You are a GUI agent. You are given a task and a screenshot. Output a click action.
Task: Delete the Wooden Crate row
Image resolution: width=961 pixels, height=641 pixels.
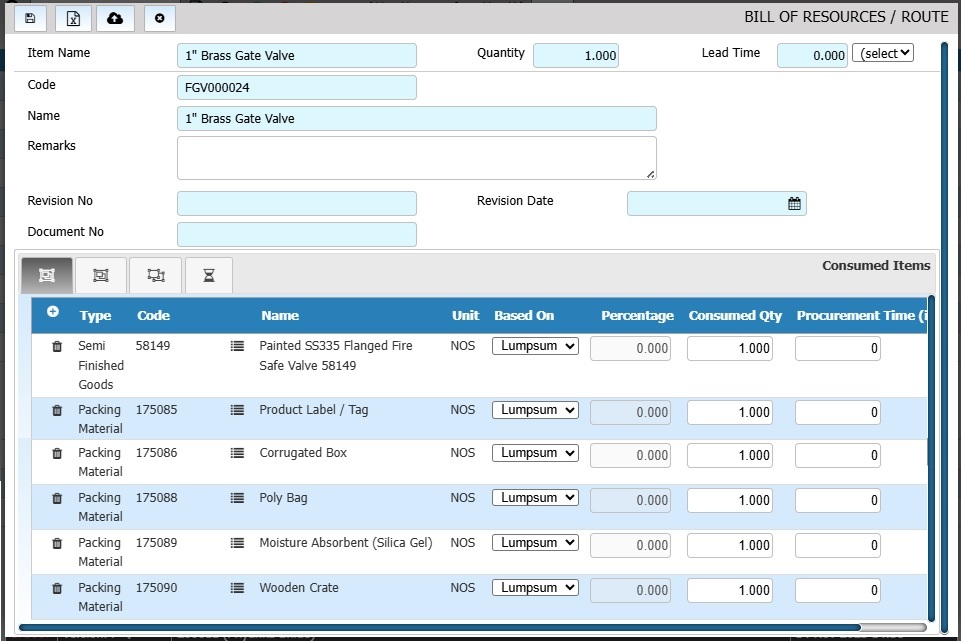click(x=55, y=588)
